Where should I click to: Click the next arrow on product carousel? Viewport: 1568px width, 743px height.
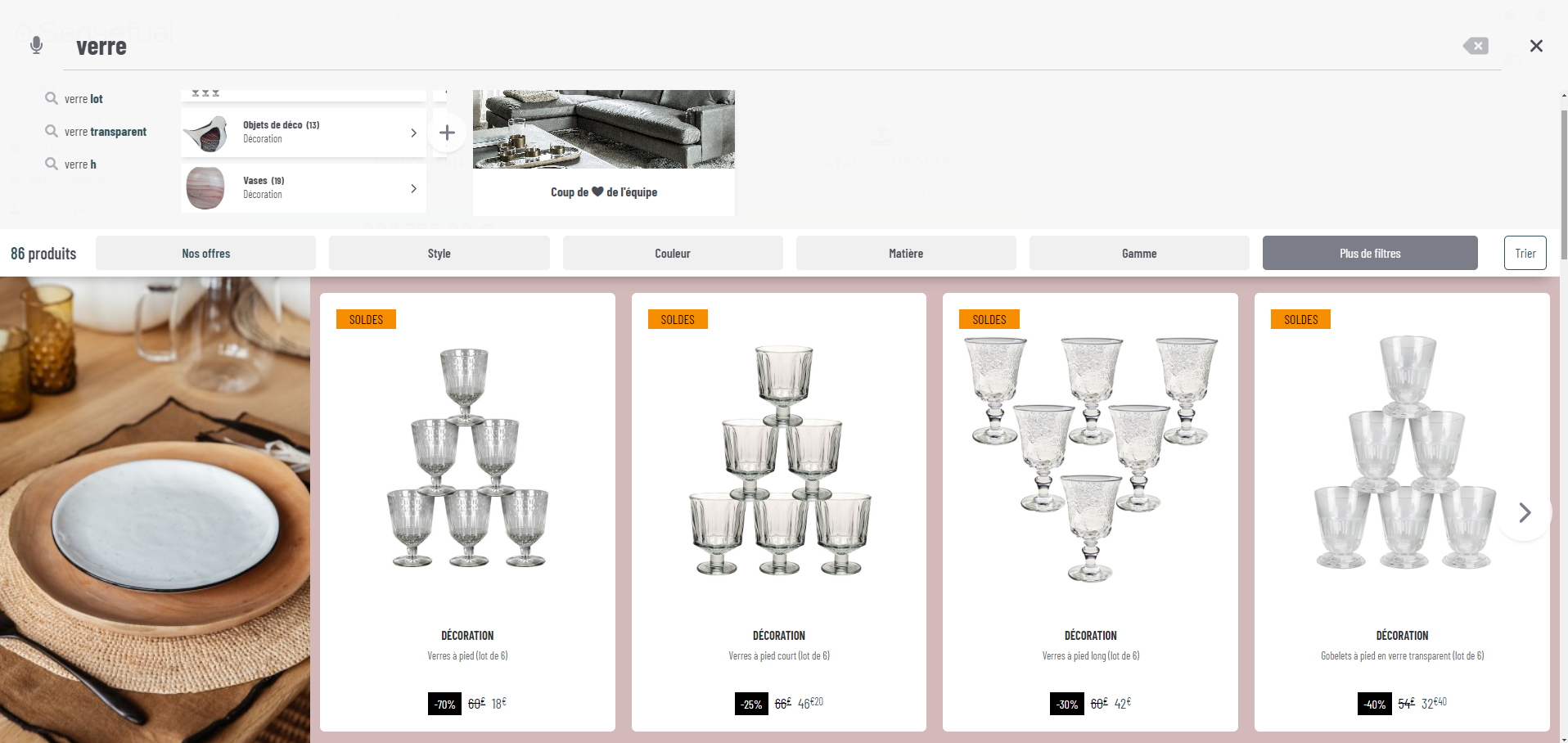[x=1524, y=513]
